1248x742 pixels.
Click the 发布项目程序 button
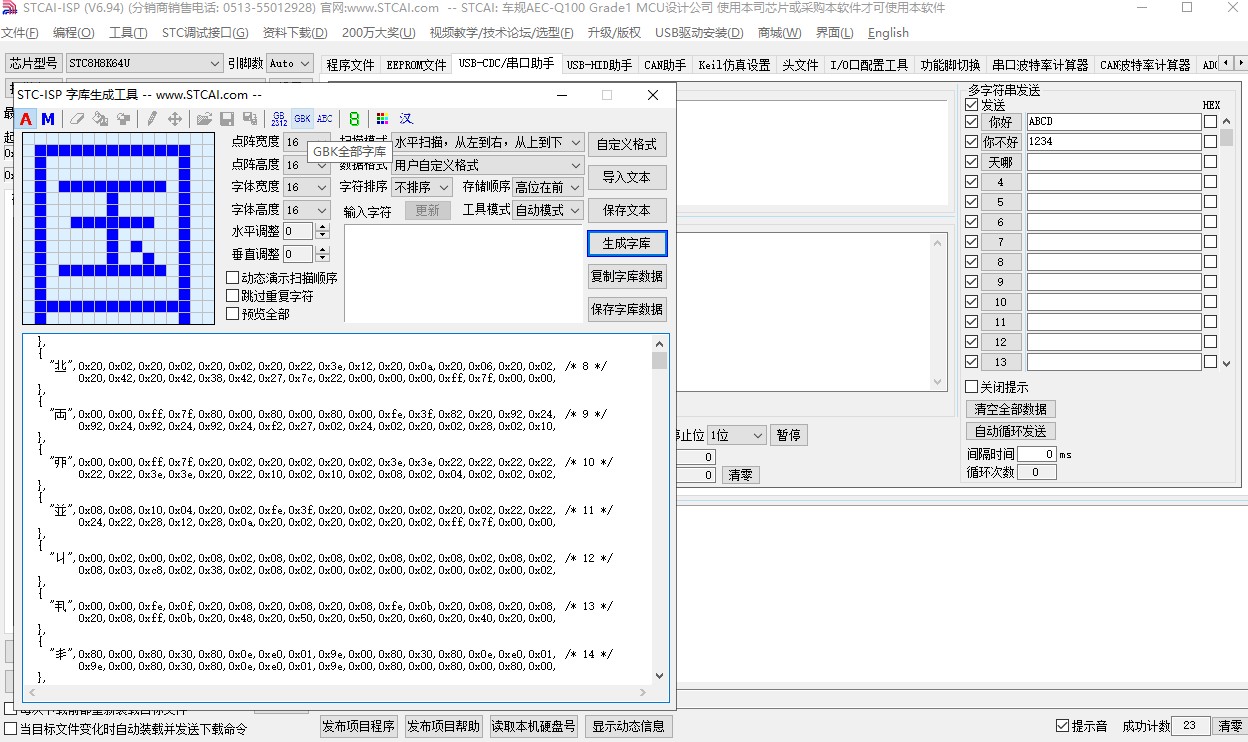[x=359, y=726]
